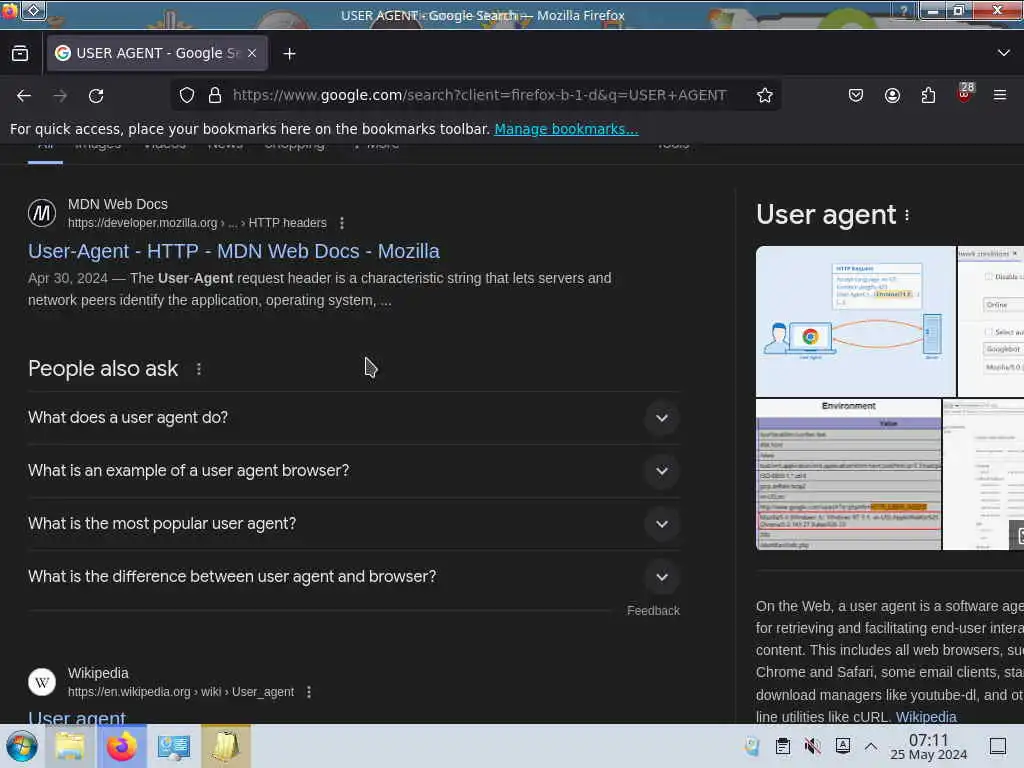The image size is (1024, 768).
Task: Click the Wikipedia site logo
Action: coord(42,682)
